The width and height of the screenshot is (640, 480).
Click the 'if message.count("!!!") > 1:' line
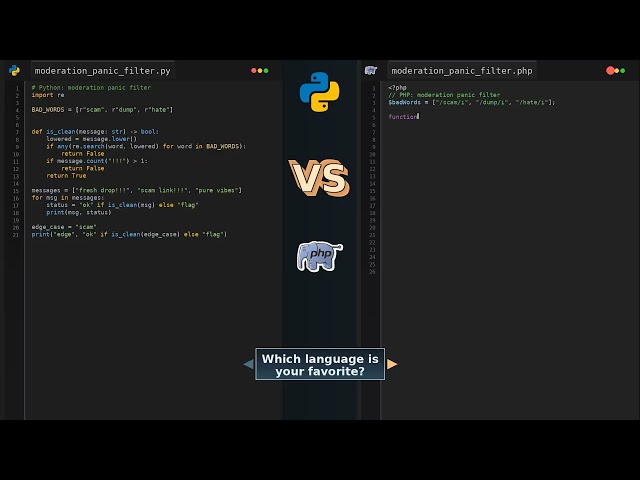point(97,161)
